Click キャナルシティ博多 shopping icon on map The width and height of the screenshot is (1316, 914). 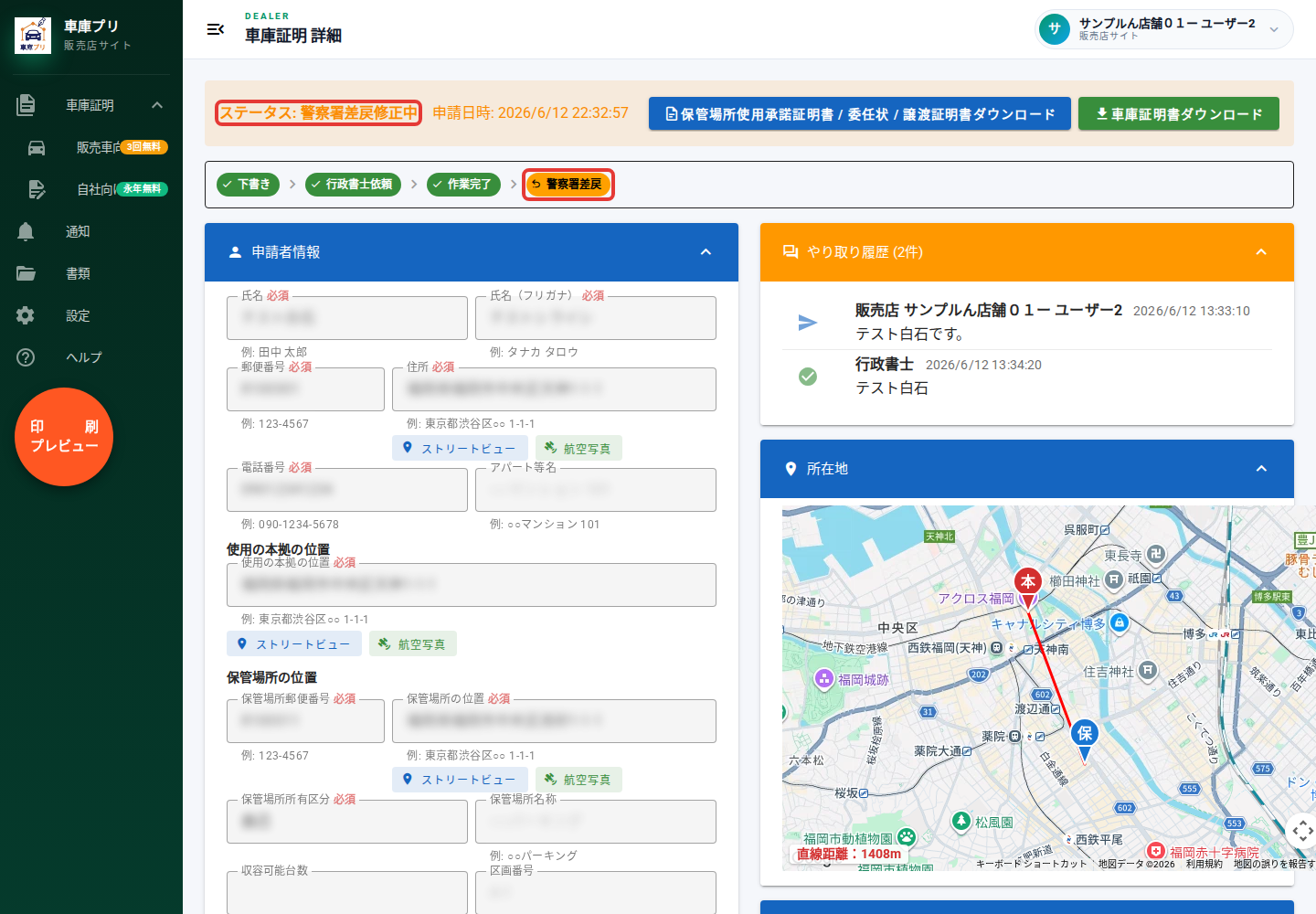[1120, 622]
